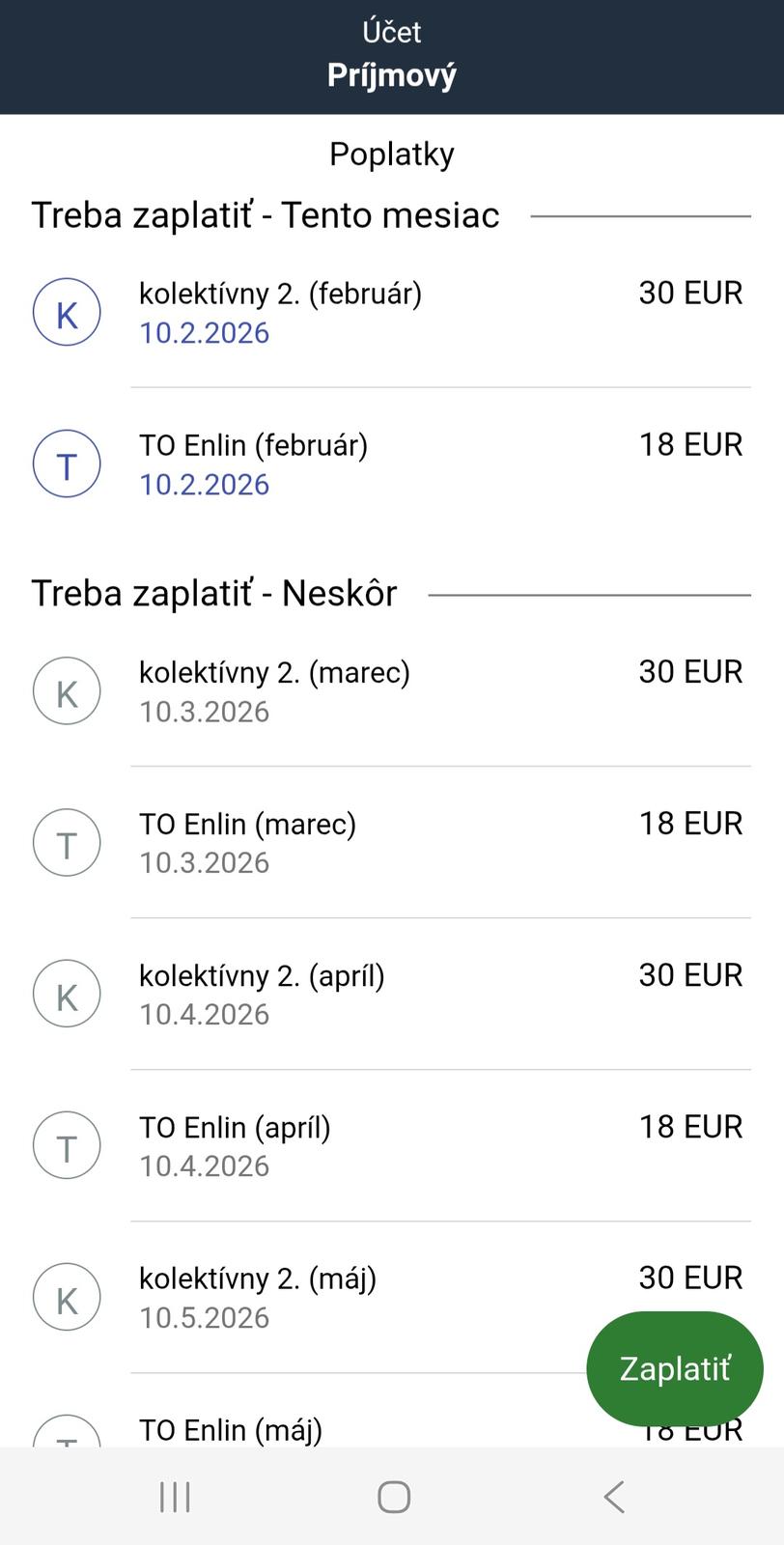Tap the T icon for TO Enlin február
The image size is (784, 1545).
[67, 464]
